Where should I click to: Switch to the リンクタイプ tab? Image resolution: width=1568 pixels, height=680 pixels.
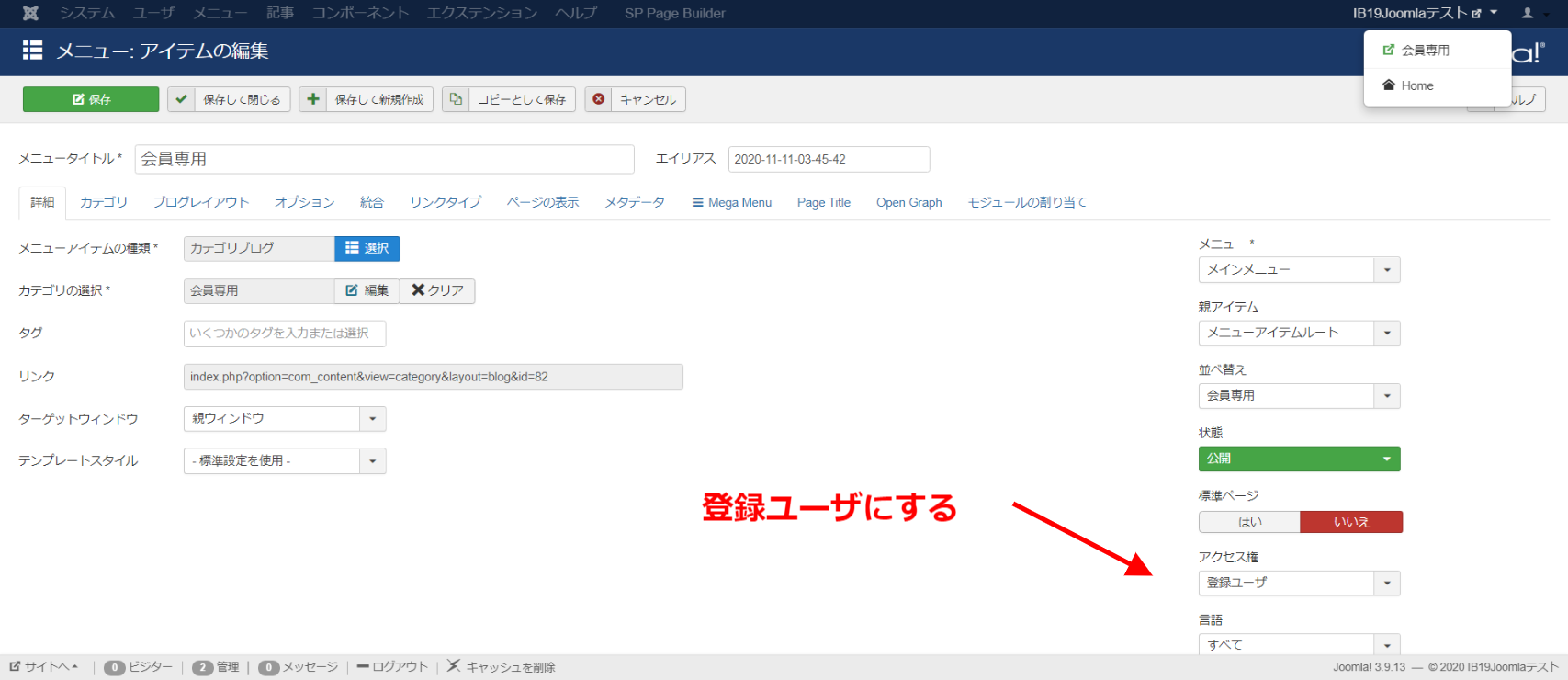(x=446, y=202)
